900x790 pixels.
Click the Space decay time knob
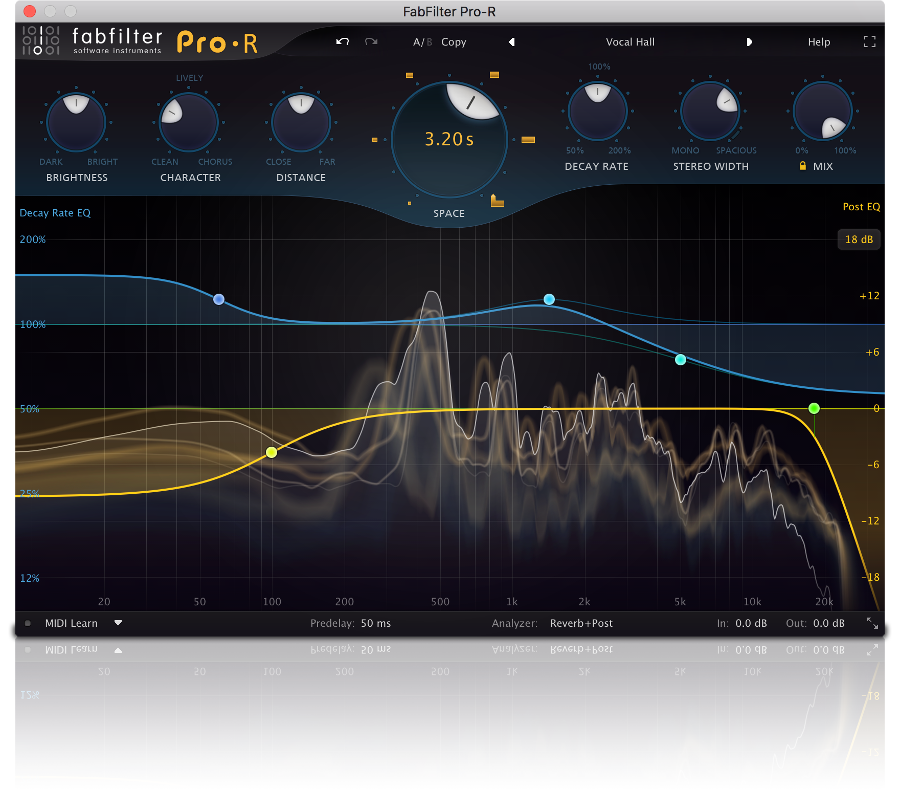pyautogui.click(x=449, y=140)
